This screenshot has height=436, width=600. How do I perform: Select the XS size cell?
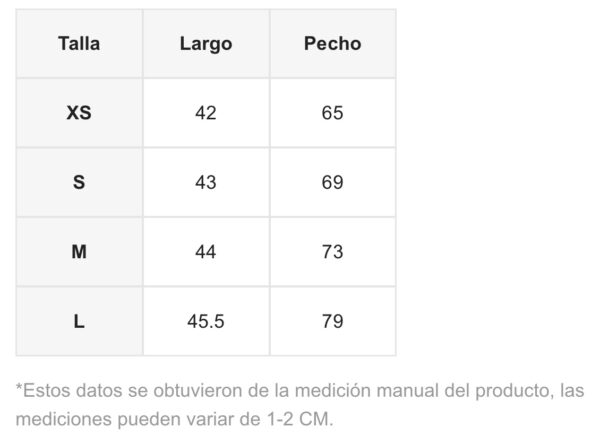click(x=79, y=113)
